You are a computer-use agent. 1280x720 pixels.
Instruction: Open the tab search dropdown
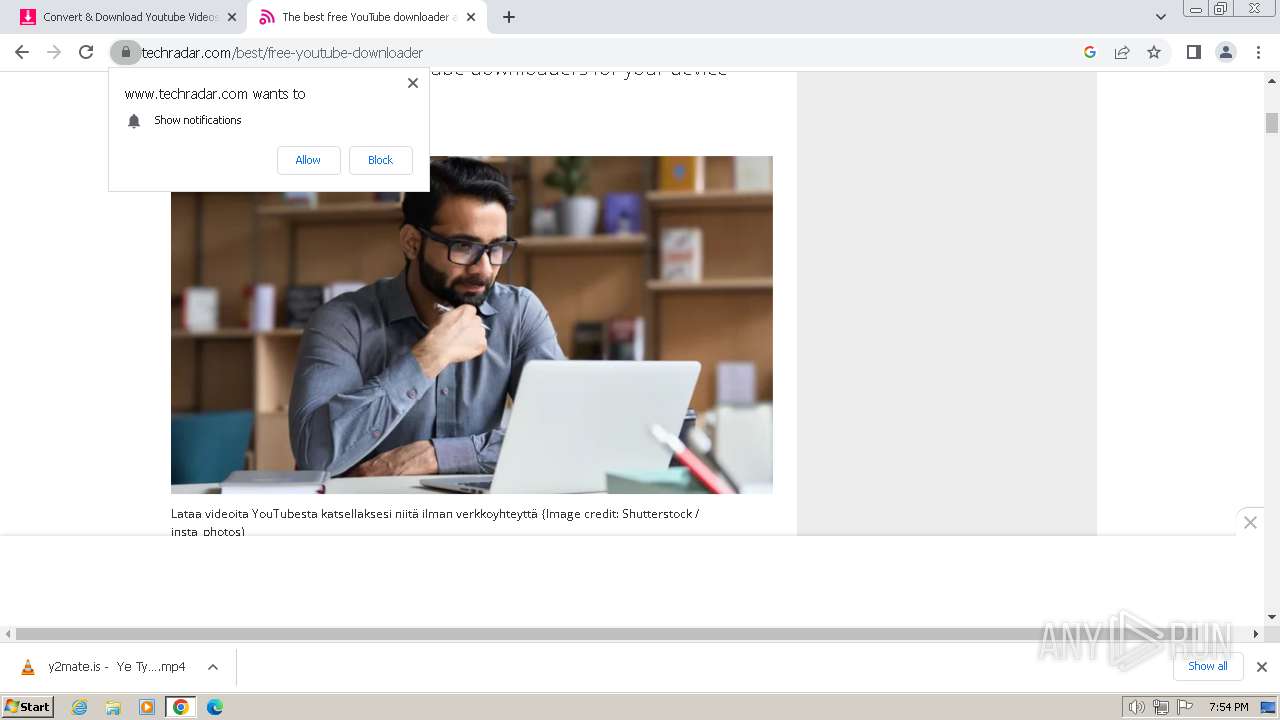click(x=1160, y=17)
